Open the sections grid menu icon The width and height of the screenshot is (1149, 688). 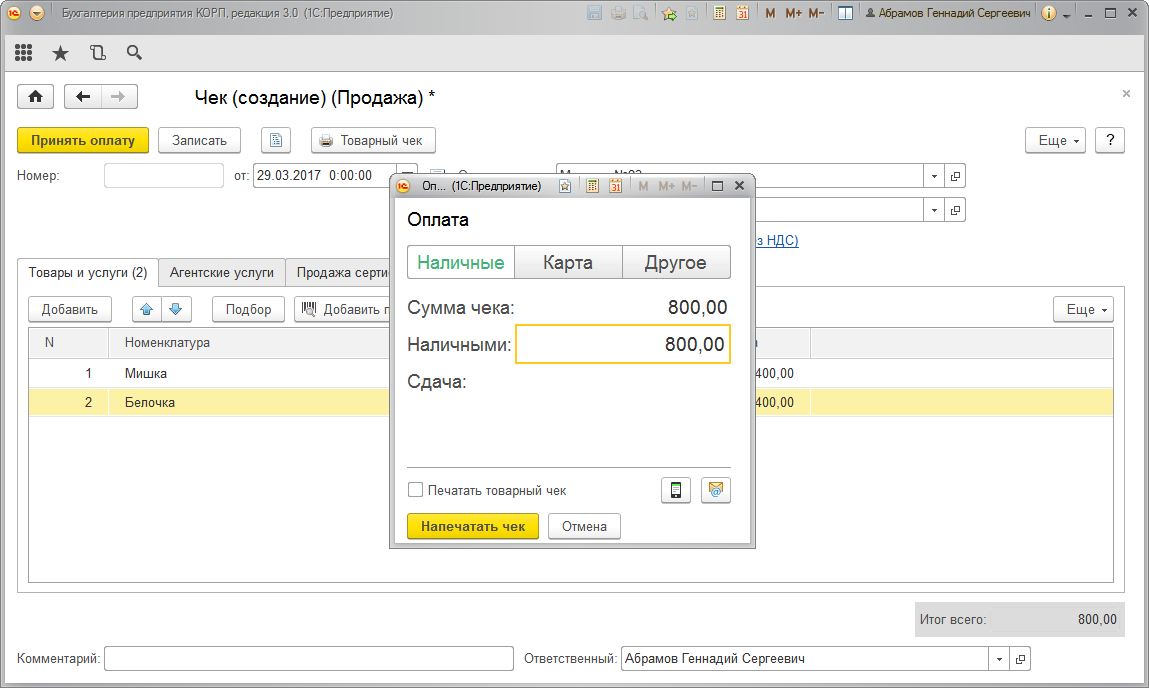[x=23, y=52]
